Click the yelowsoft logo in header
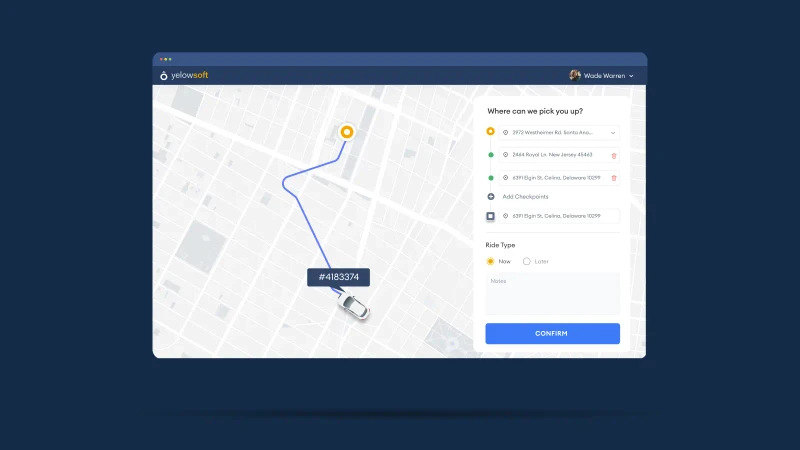This screenshot has width=800, height=450. click(x=184, y=75)
